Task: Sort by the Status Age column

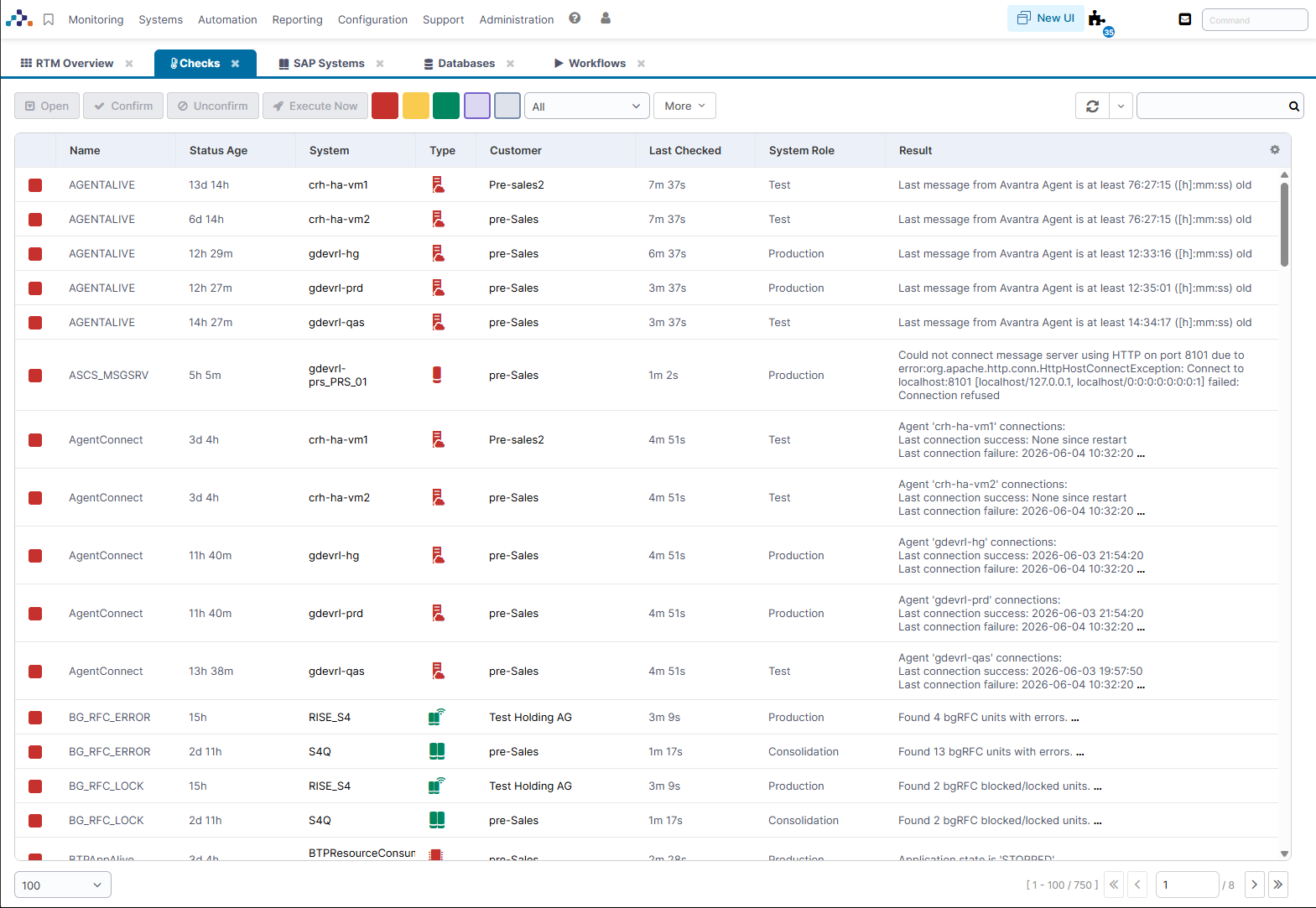Action: (218, 150)
